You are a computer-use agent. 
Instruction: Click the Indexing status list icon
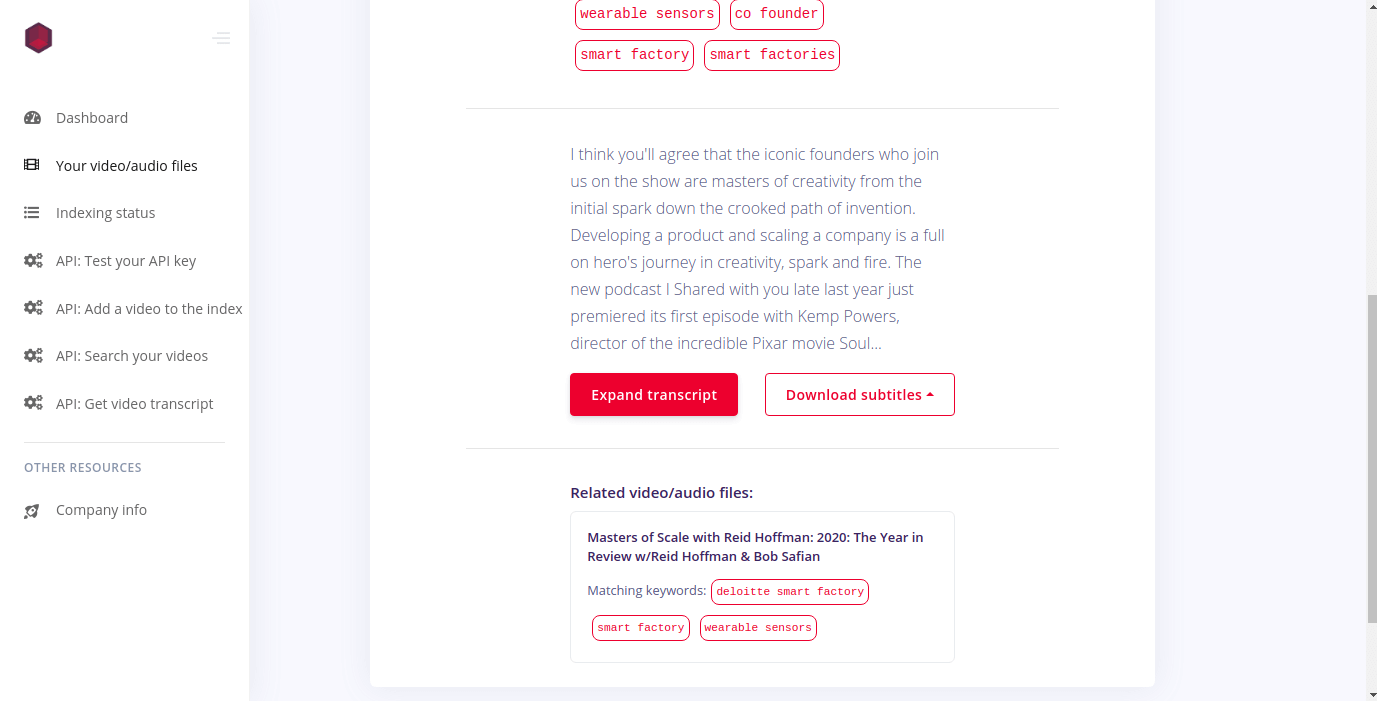tap(33, 213)
